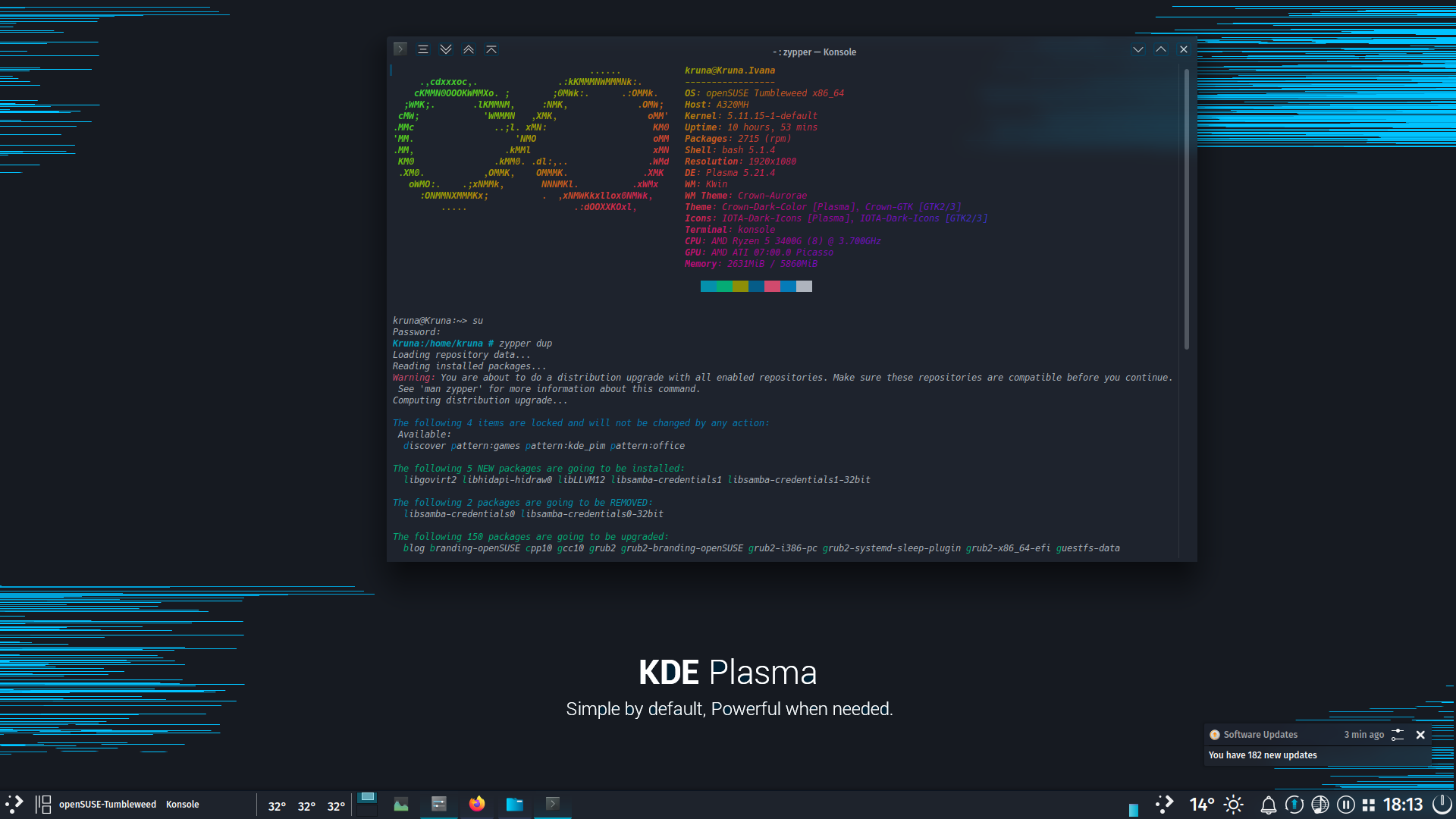Click the 'CPU: AMD Ryzen 5 3400G' line

(783, 241)
